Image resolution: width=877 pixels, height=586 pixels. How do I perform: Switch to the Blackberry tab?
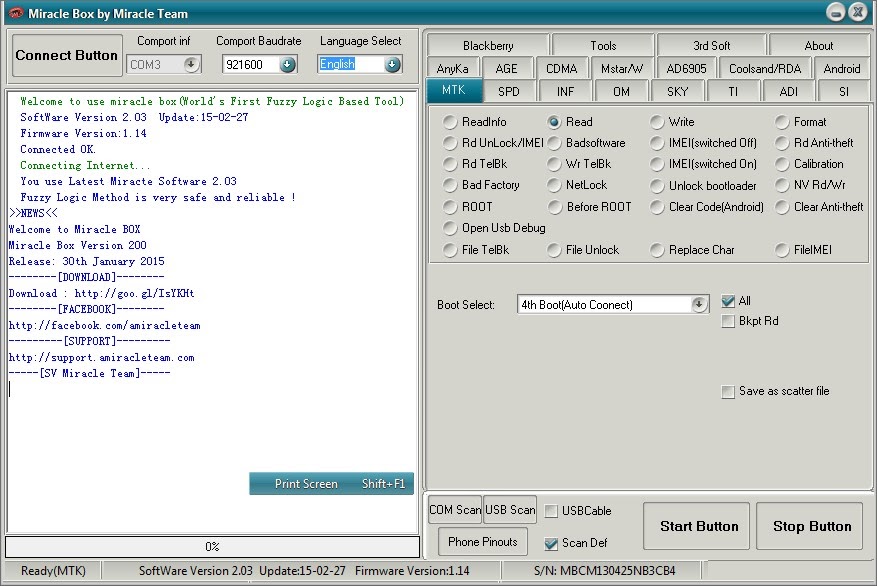pos(488,45)
